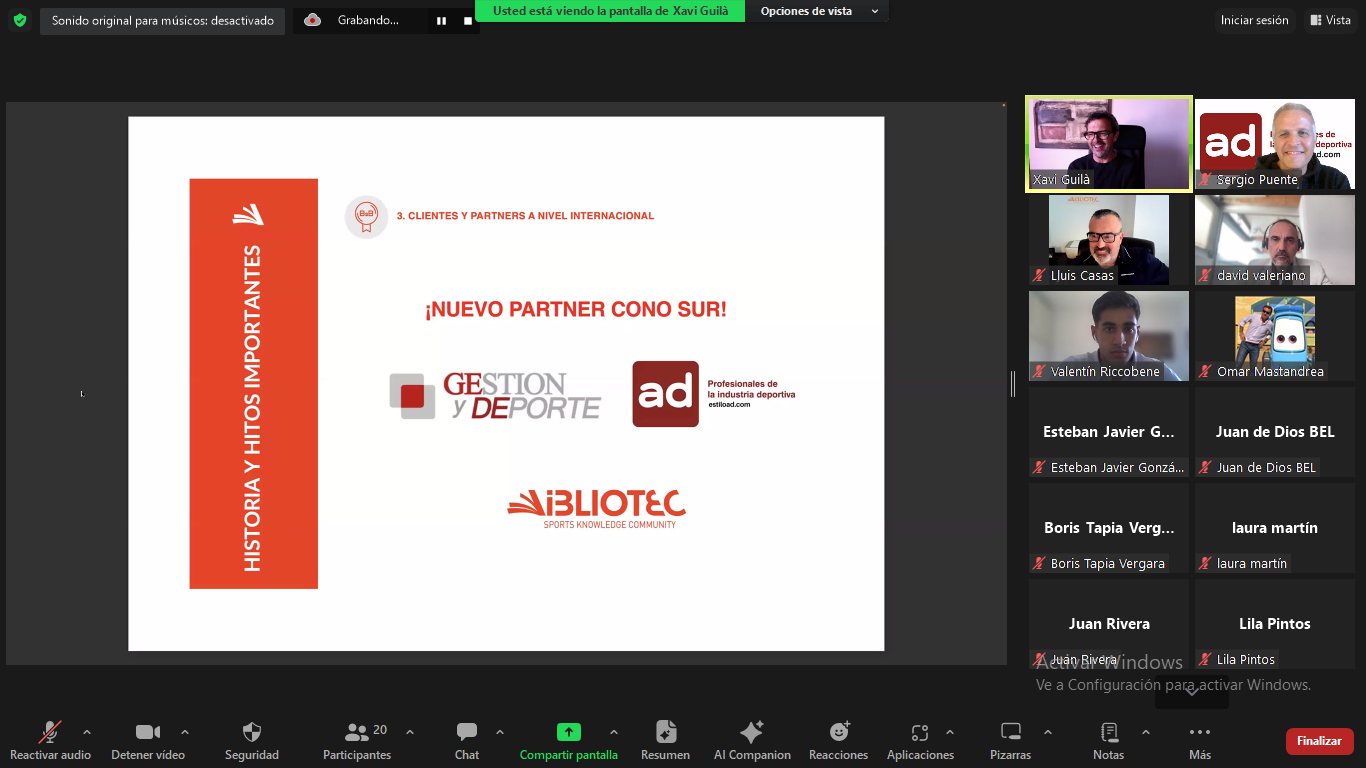Click the green encryption shield icon
The width and height of the screenshot is (1366, 768).
click(20, 20)
